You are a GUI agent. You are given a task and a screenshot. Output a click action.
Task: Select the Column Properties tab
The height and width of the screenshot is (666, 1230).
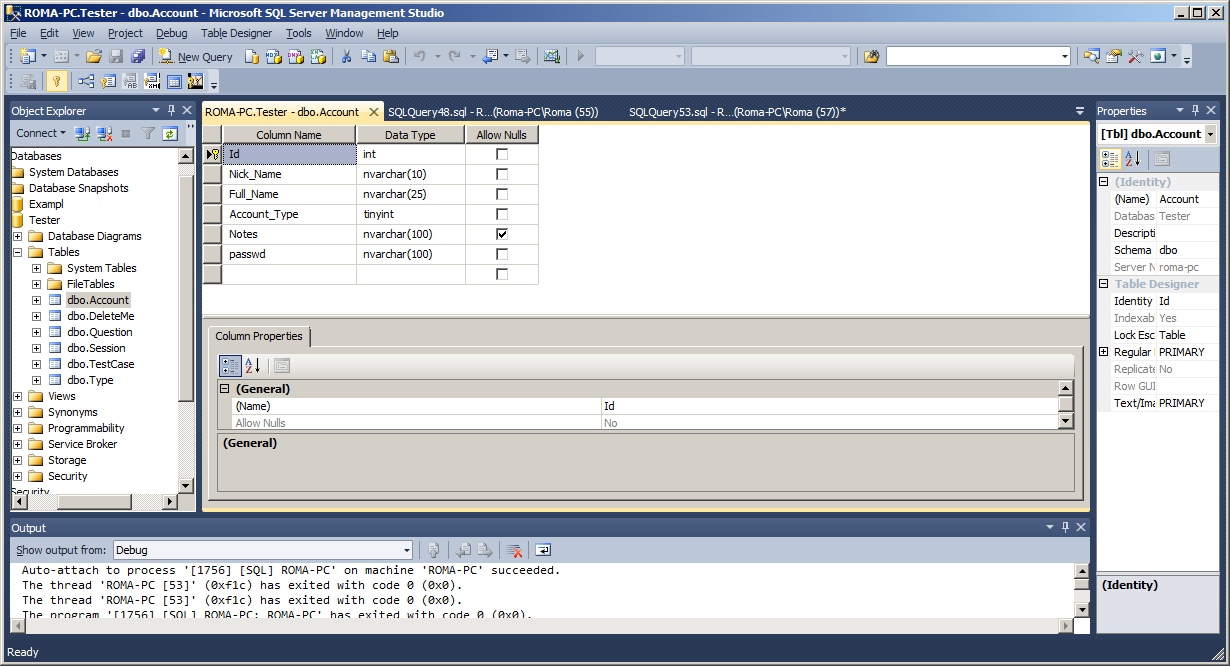click(x=259, y=336)
